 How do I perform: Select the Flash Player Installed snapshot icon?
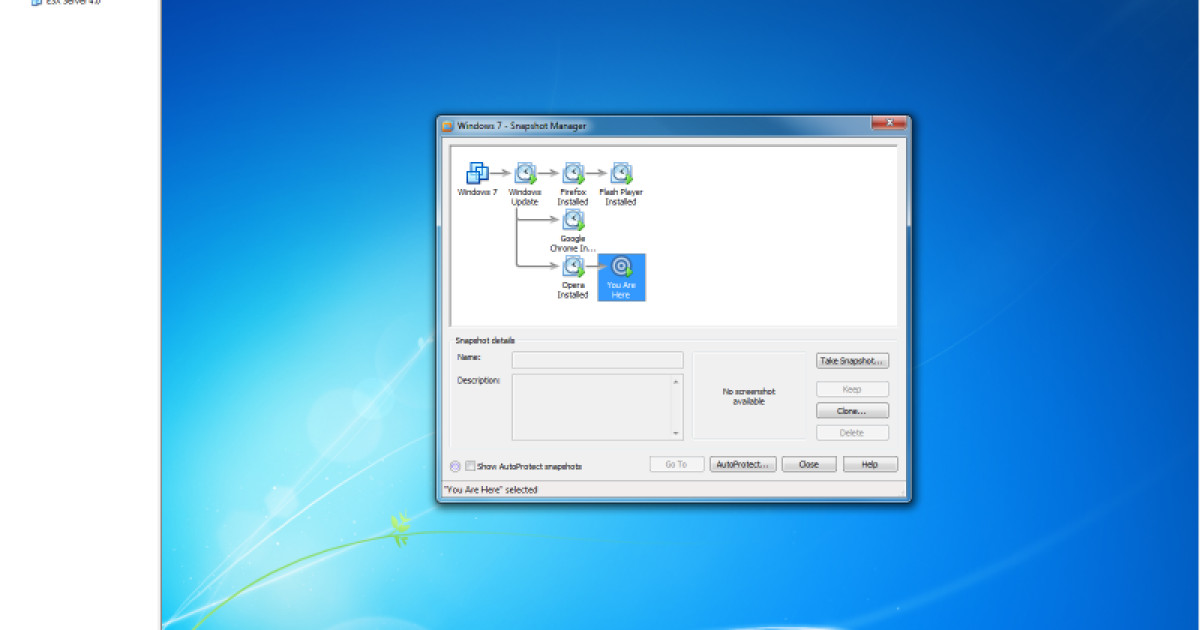click(x=621, y=173)
